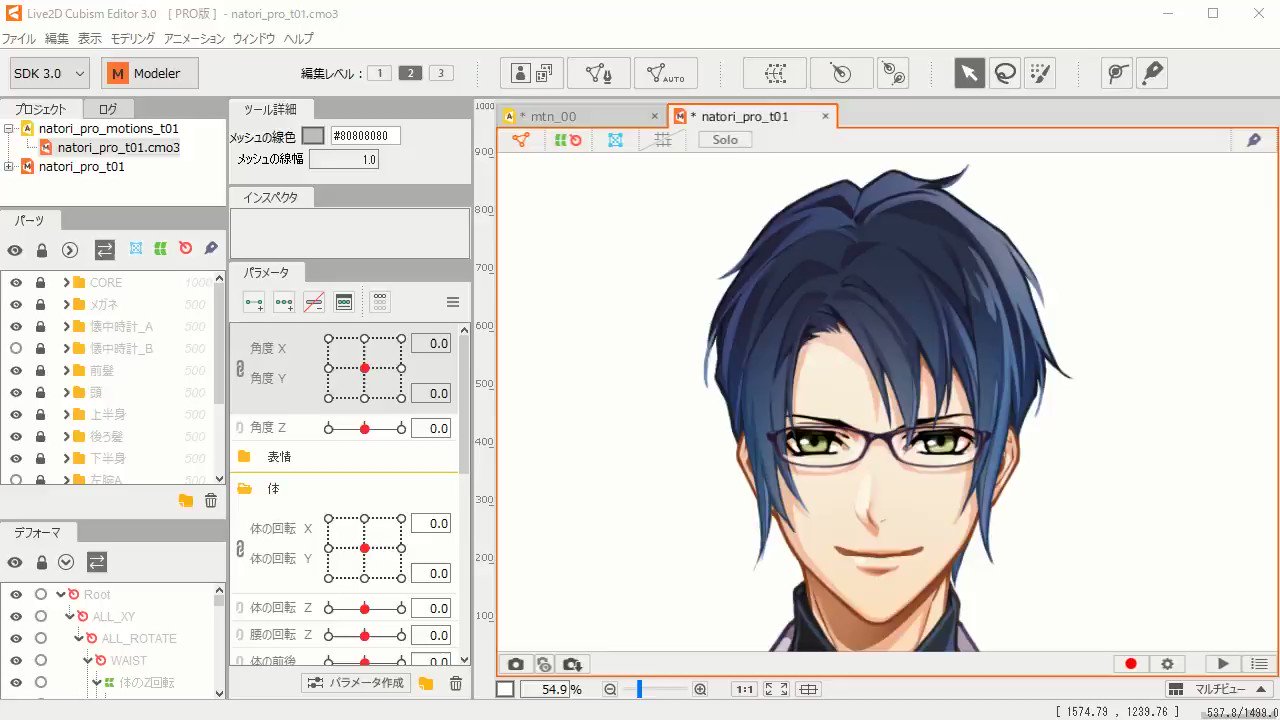Create new parameter group folder

[426, 683]
